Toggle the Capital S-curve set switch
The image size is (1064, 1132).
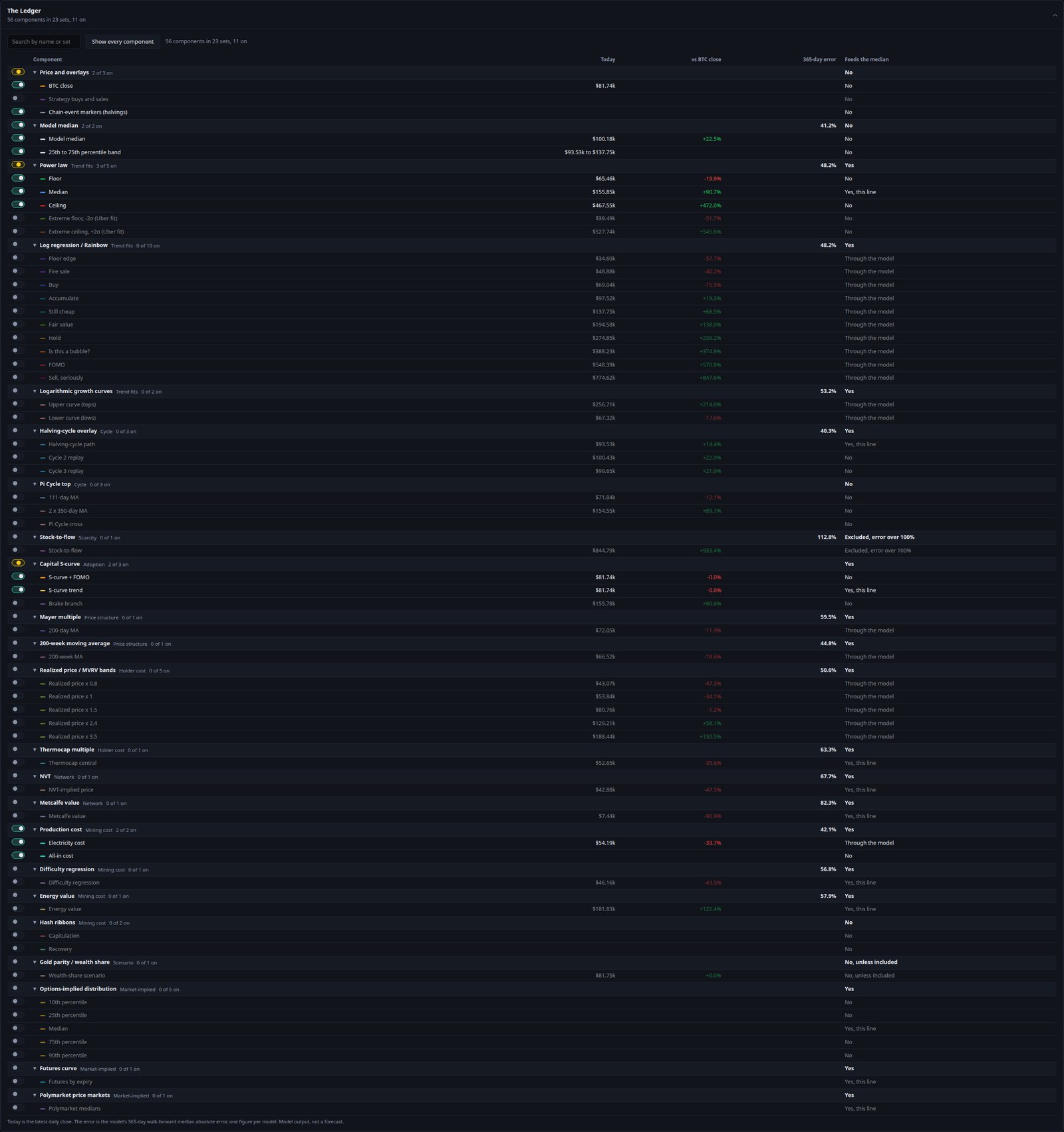[x=18, y=563]
